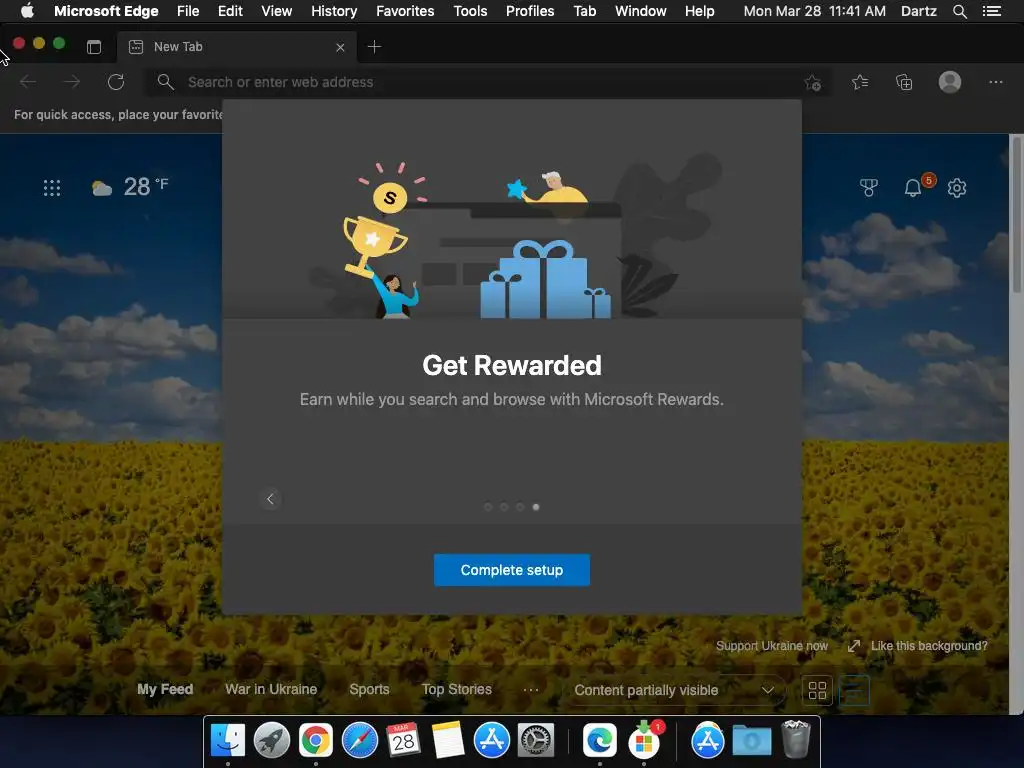Click the browser Forward arrow
Image resolution: width=1024 pixels, height=768 pixels.
coord(72,82)
